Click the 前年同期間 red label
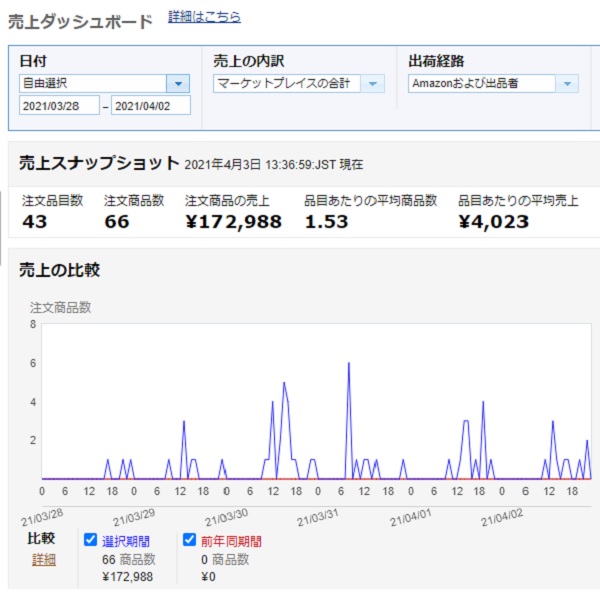This screenshot has width=600, height=596. (x=231, y=541)
